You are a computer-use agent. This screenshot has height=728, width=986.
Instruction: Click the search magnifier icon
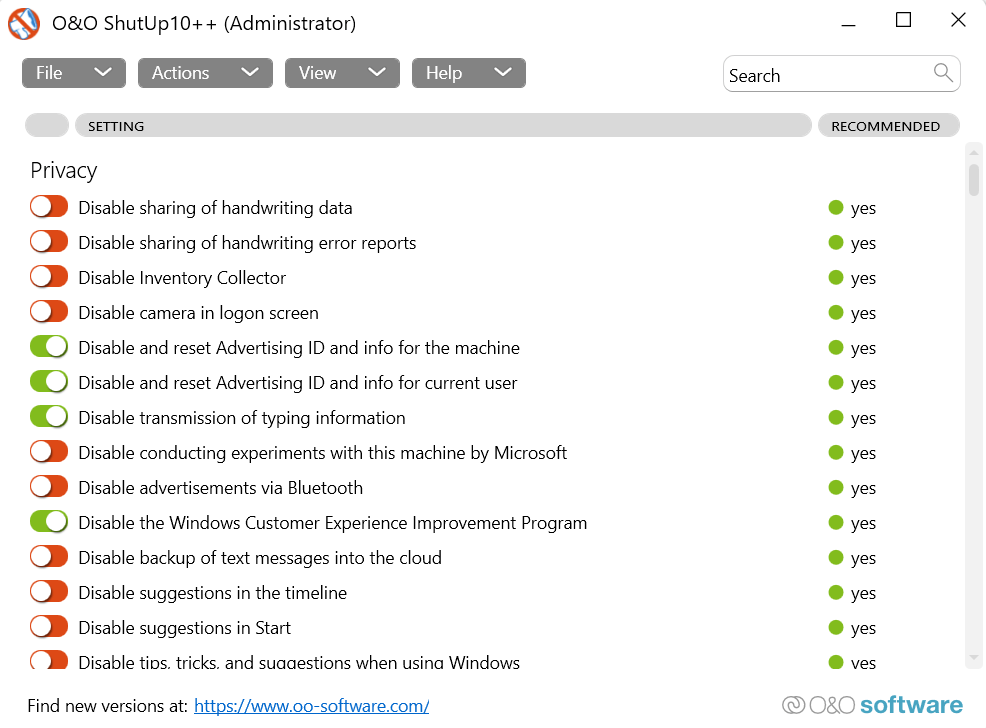pos(943,72)
